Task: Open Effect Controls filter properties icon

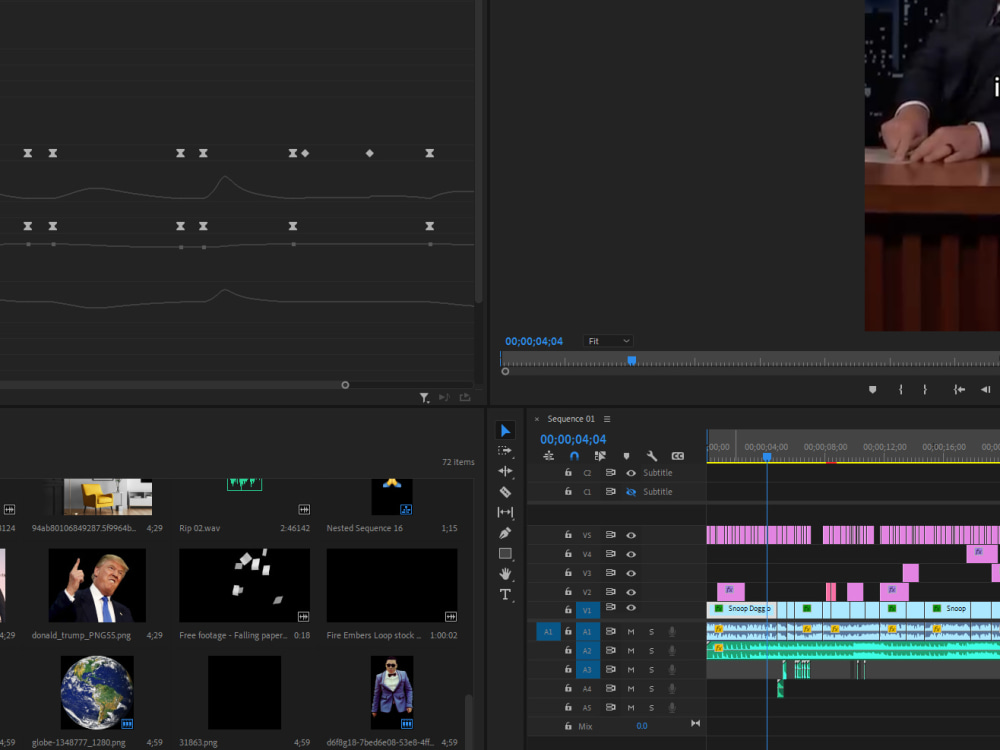Action: click(x=424, y=398)
